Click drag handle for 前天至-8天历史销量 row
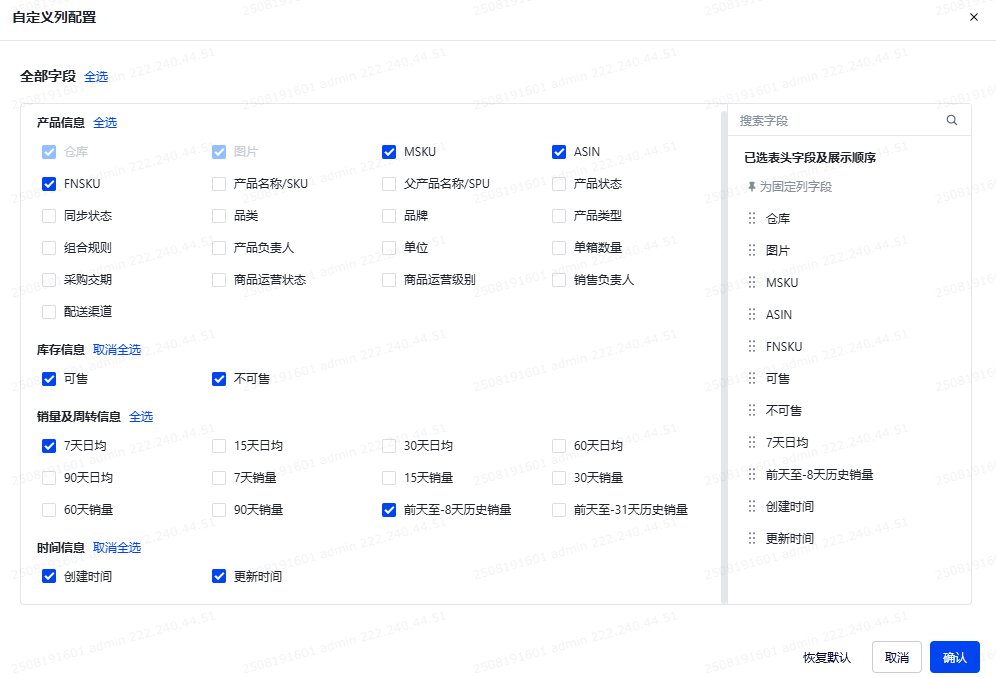Viewport: 996px width, 678px height. (x=752, y=474)
